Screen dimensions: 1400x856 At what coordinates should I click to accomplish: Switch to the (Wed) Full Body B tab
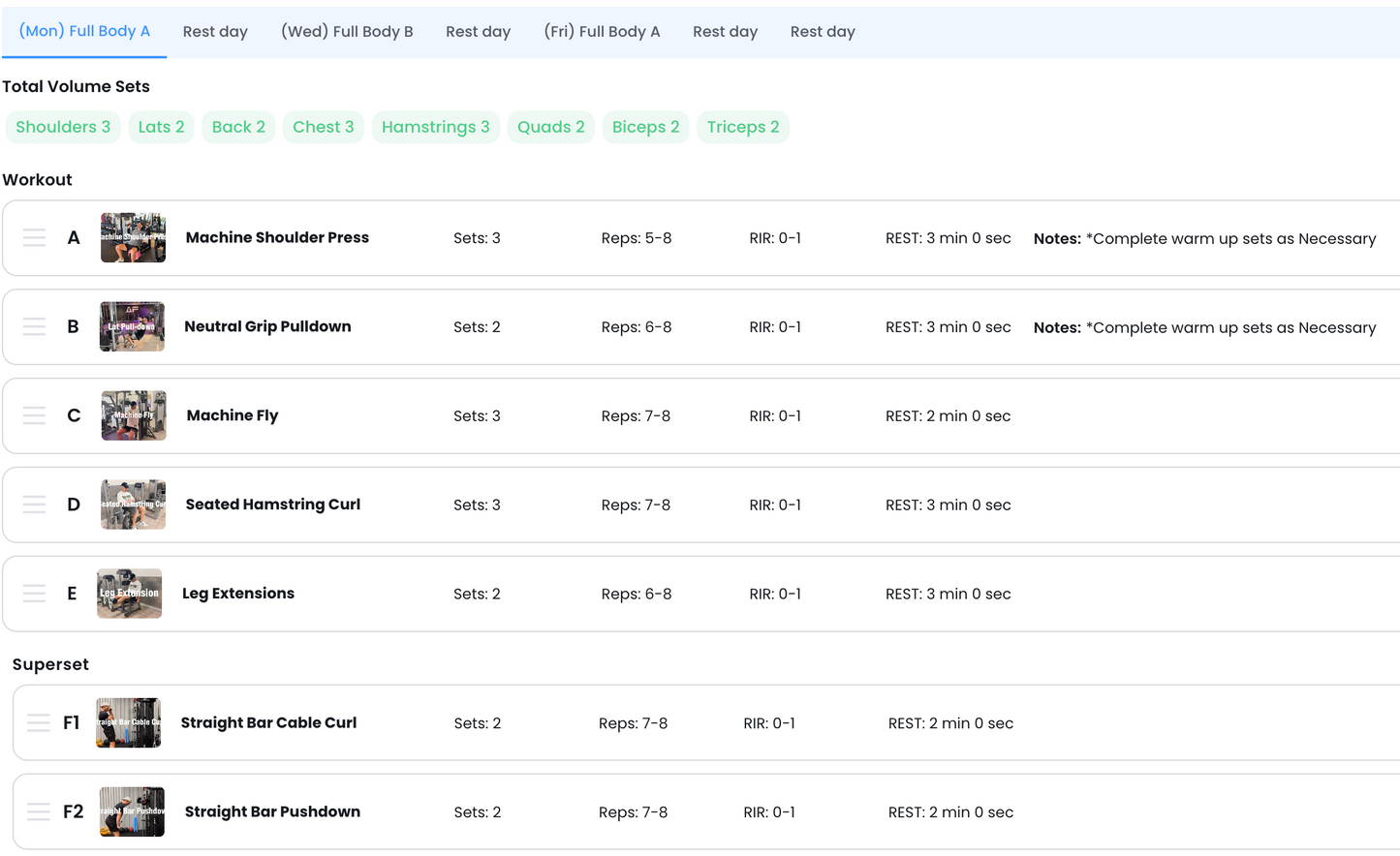click(347, 32)
